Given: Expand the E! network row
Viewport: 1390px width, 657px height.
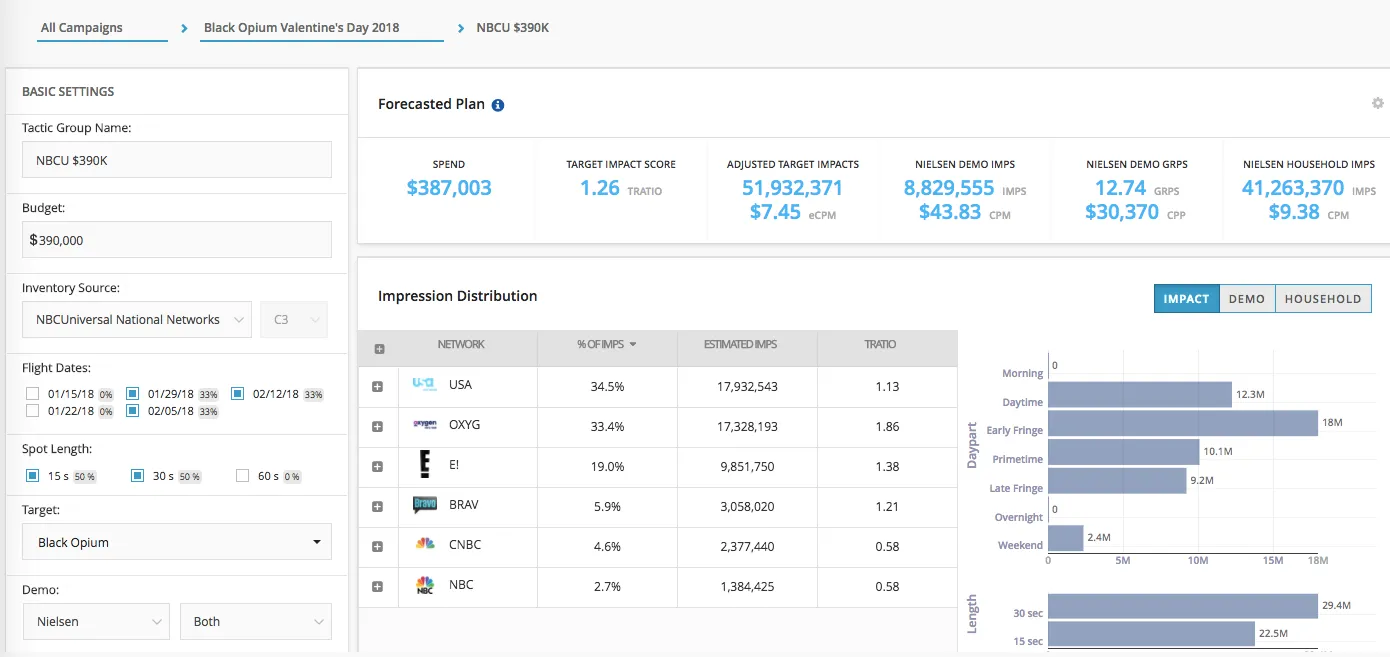Looking at the screenshot, I should tap(378, 467).
